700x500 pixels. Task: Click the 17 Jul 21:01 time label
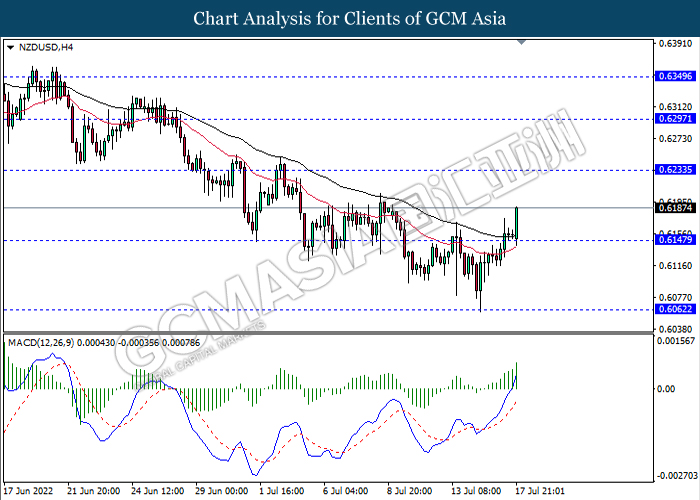coord(540,491)
